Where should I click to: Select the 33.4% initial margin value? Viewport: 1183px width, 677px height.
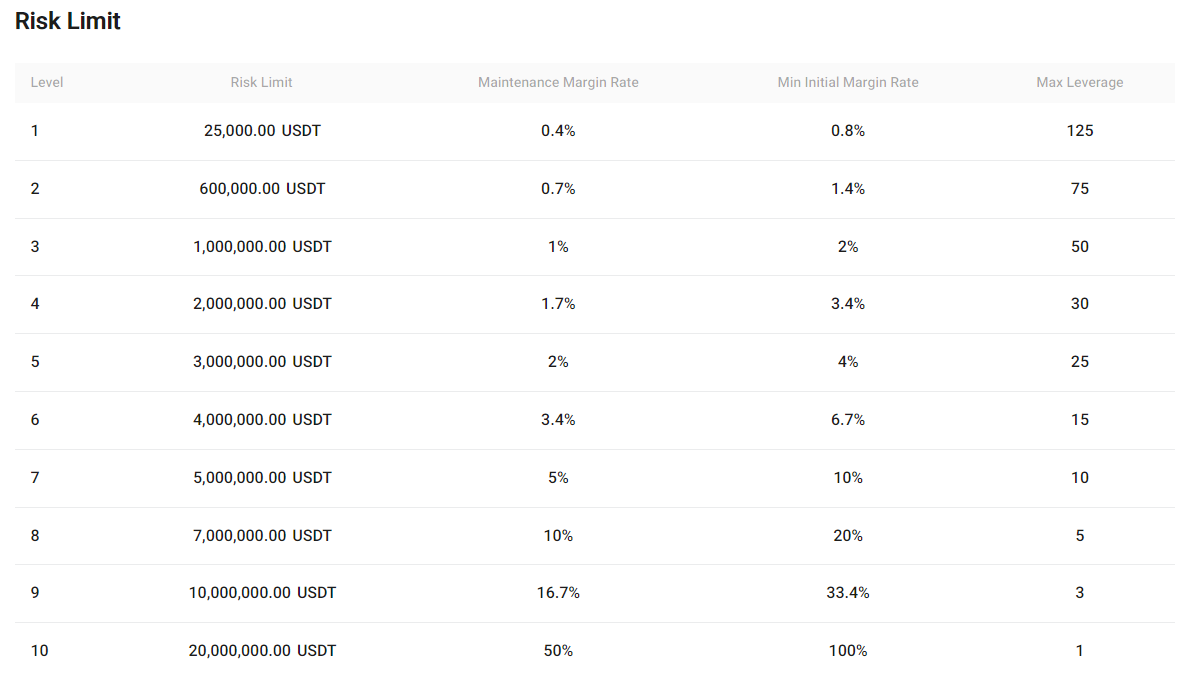848,592
